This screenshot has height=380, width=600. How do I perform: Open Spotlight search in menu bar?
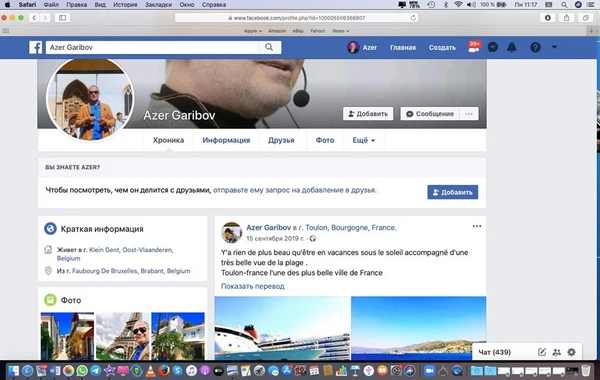(564, 5)
